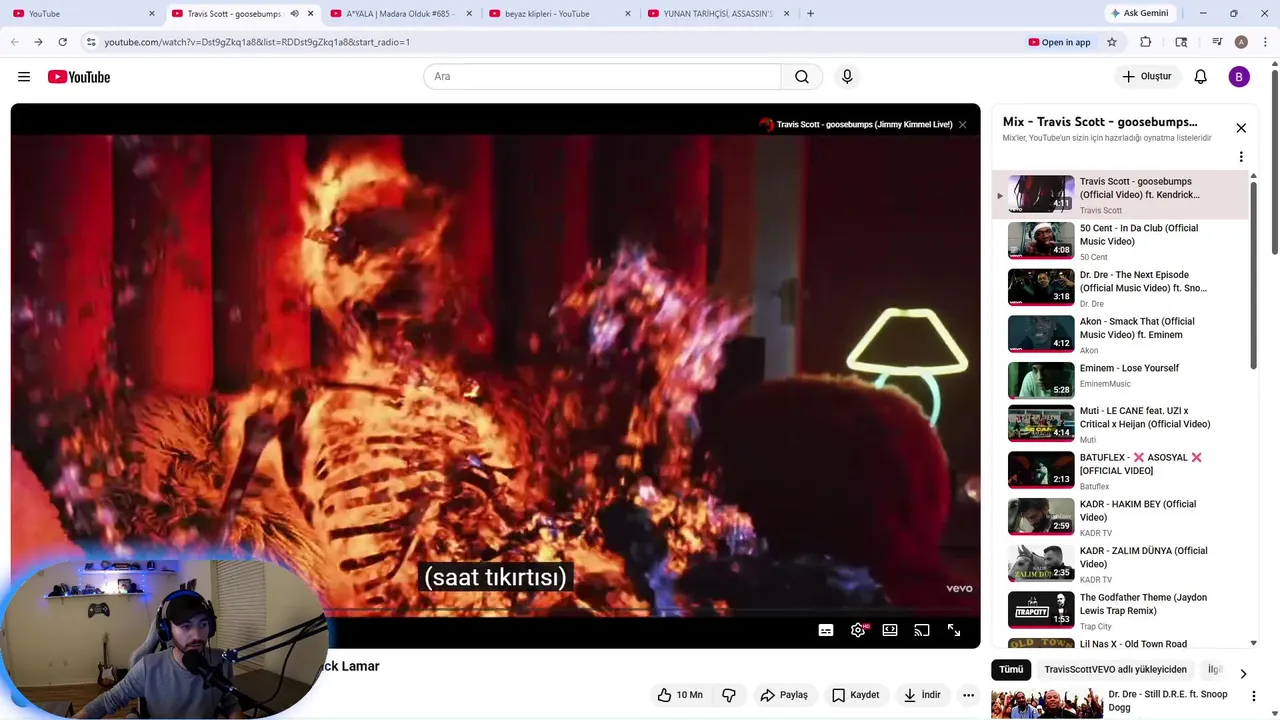
Task: Open a new browser tab
Action: 810,14
